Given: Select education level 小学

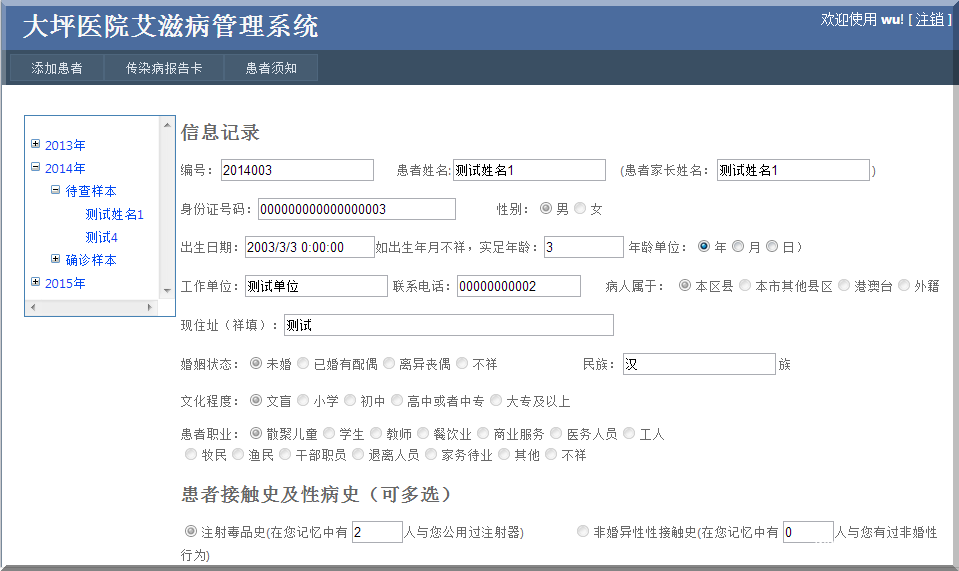Looking at the screenshot, I should point(303,400).
